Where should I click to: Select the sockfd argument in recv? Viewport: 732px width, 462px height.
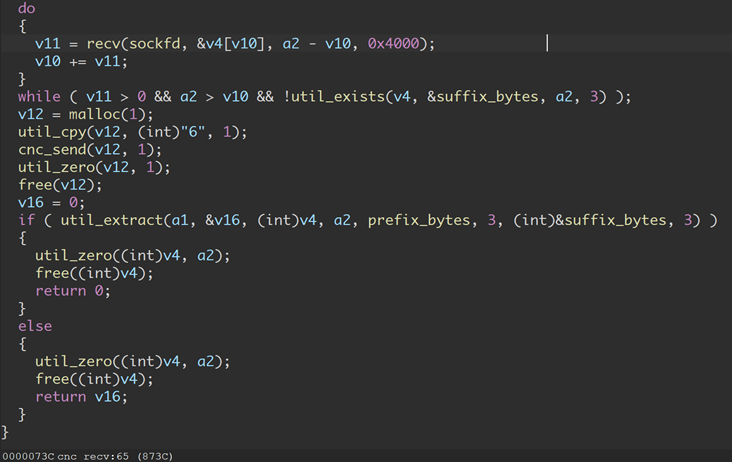click(x=155, y=44)
